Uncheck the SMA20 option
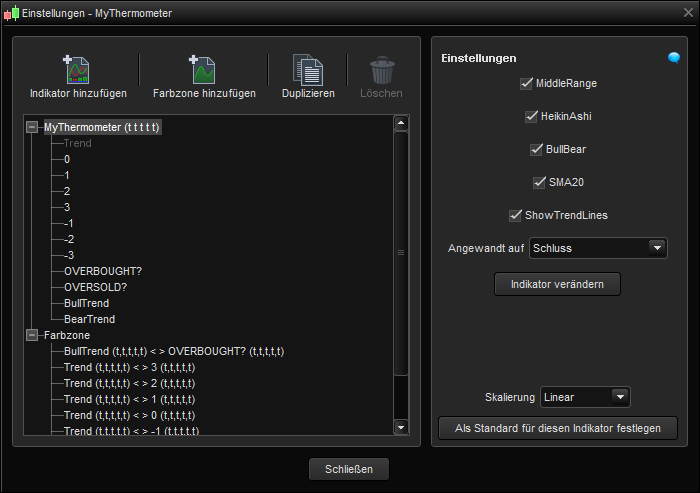 539,183
